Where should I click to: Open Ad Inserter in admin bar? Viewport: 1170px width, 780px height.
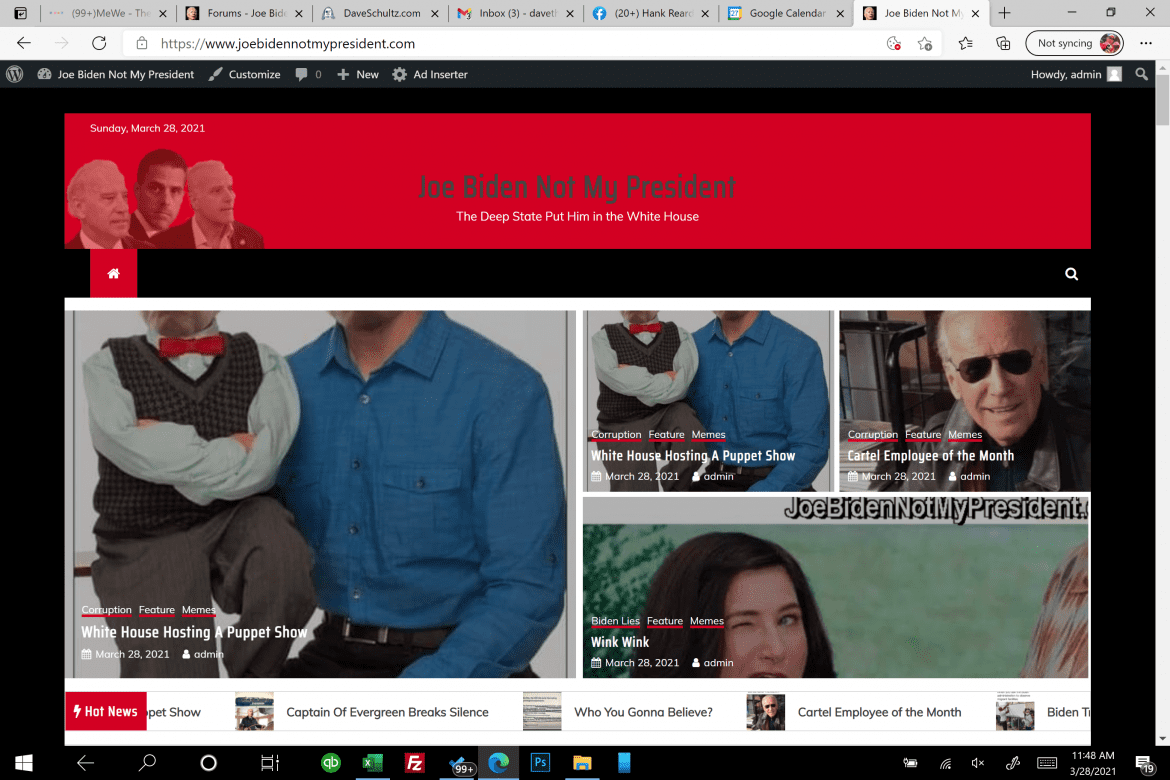(431, 74)
